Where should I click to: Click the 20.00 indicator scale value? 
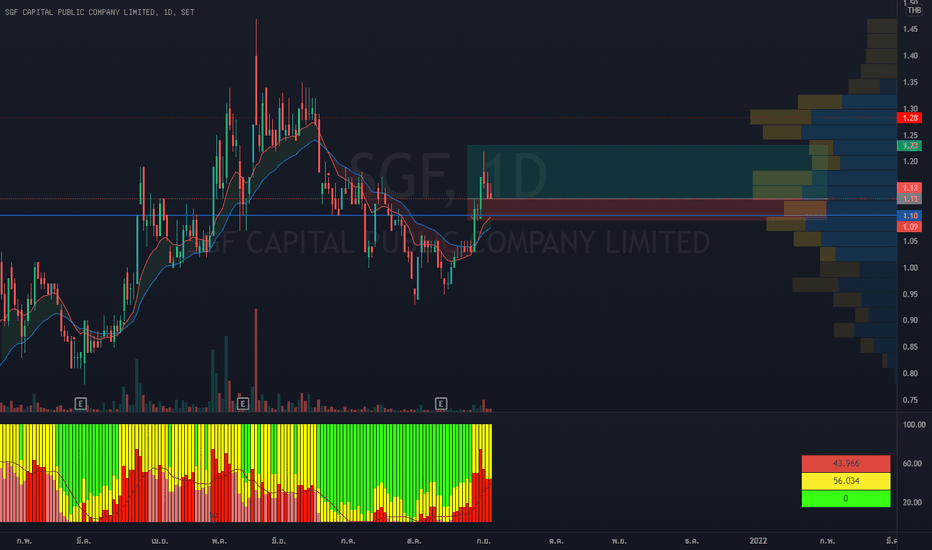[914, 502]
